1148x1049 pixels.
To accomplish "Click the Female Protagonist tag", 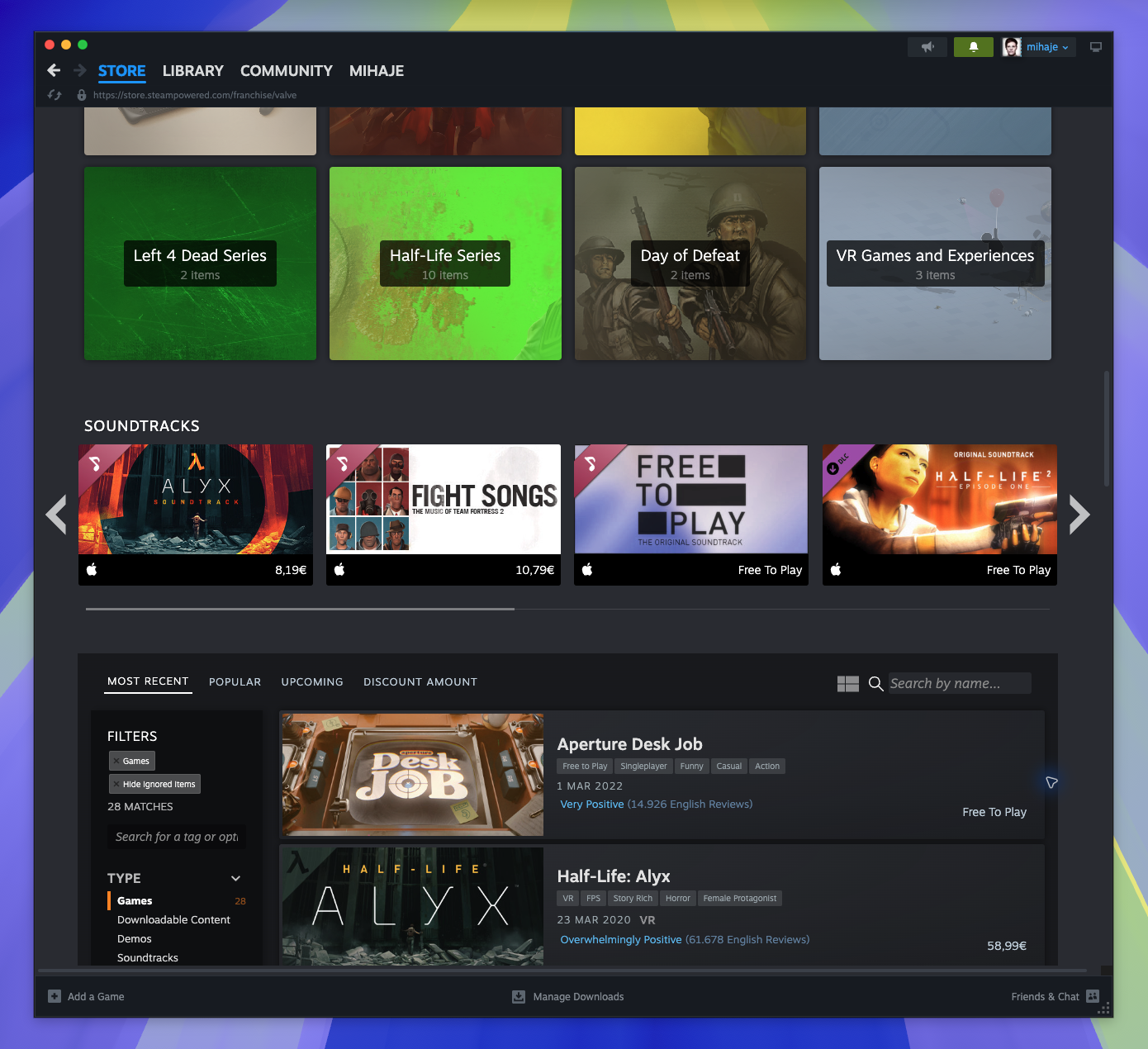I will pos(740,898).
